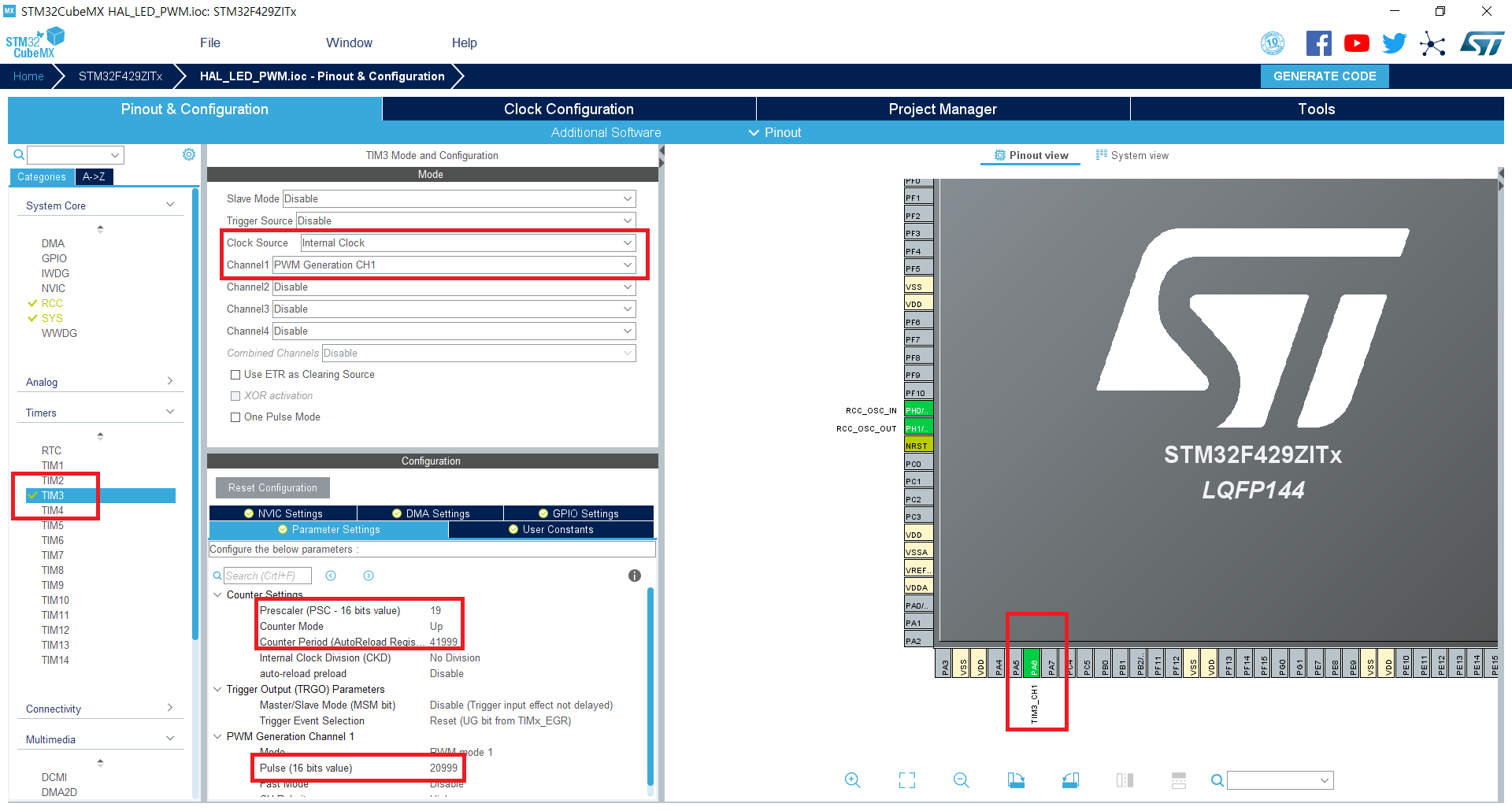Go to the next search result arrow
The image size is (1512, 811).
click(x=369, y=576)
